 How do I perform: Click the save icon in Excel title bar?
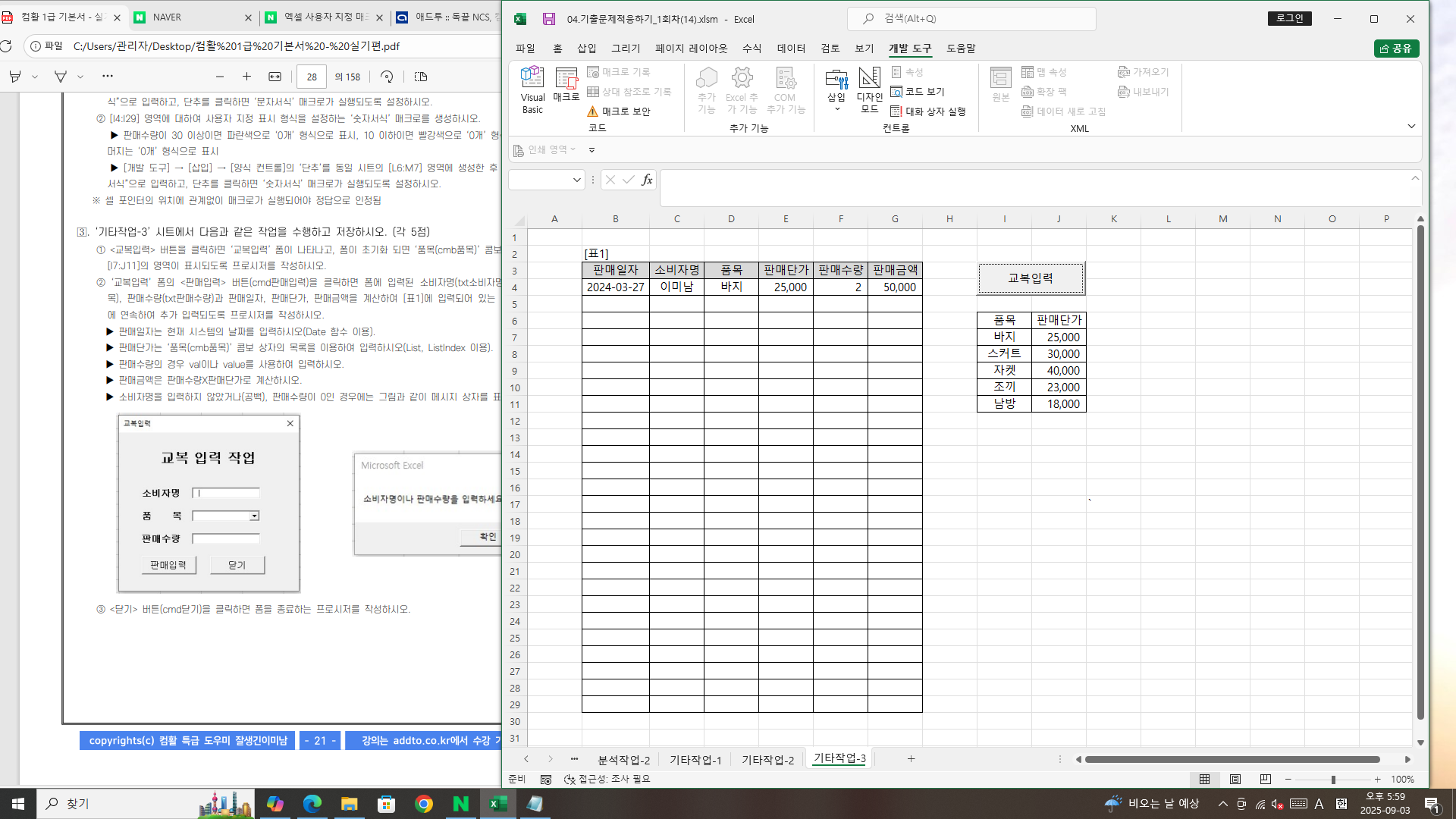(549, 19)
